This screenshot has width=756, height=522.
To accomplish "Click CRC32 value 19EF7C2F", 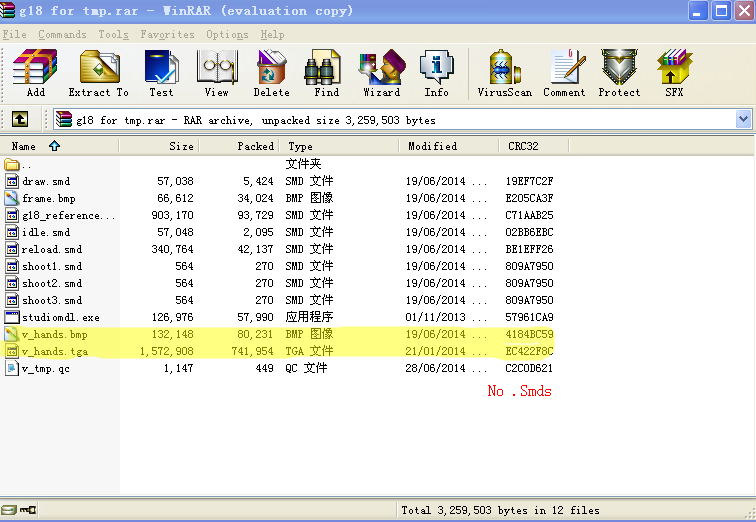I will coord(529,181).
